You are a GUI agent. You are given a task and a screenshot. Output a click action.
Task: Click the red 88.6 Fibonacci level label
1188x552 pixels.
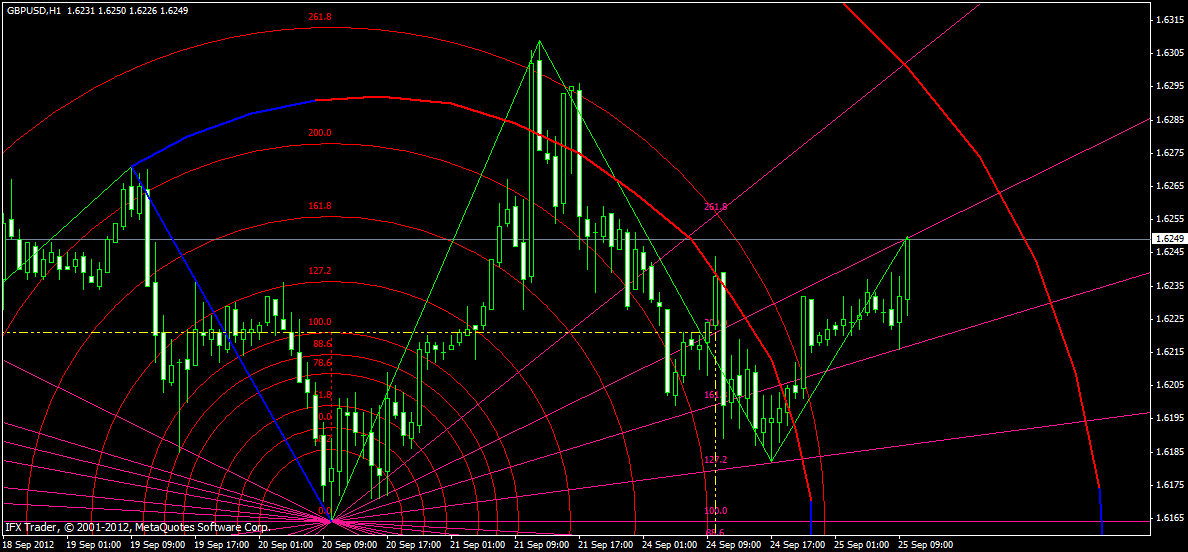(x=322, y=343)
